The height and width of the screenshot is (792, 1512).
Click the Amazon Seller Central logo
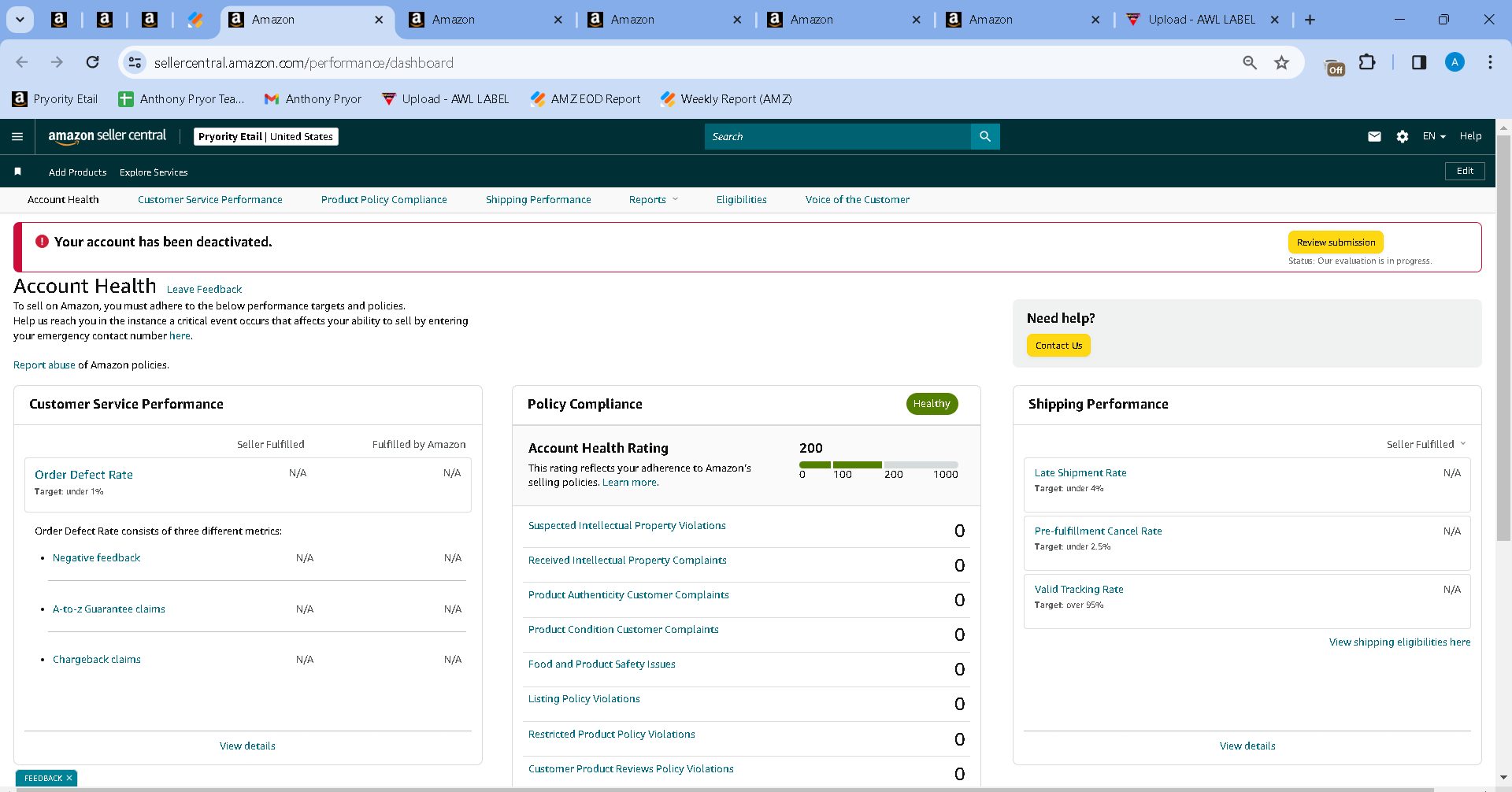107,136
